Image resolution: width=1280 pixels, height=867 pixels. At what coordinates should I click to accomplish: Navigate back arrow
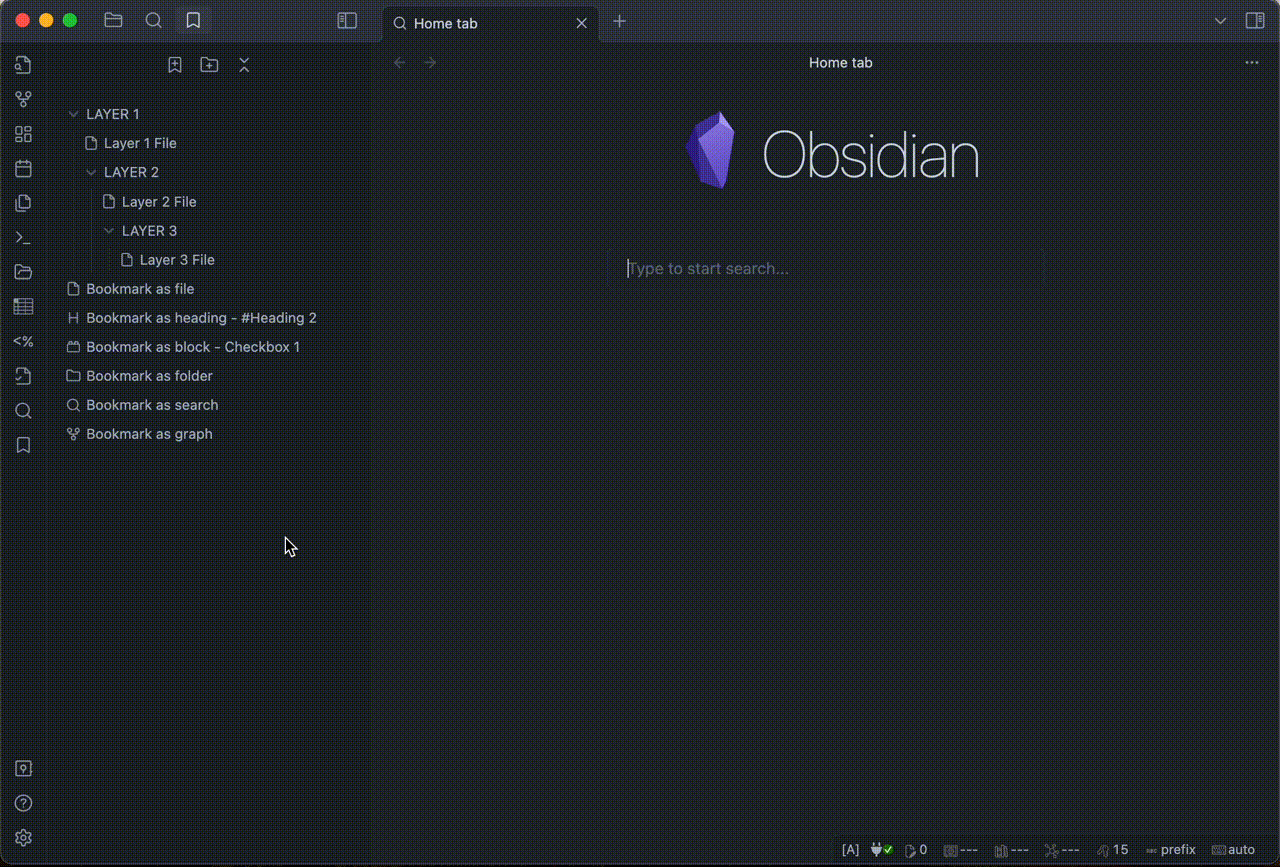click(400, 63)
